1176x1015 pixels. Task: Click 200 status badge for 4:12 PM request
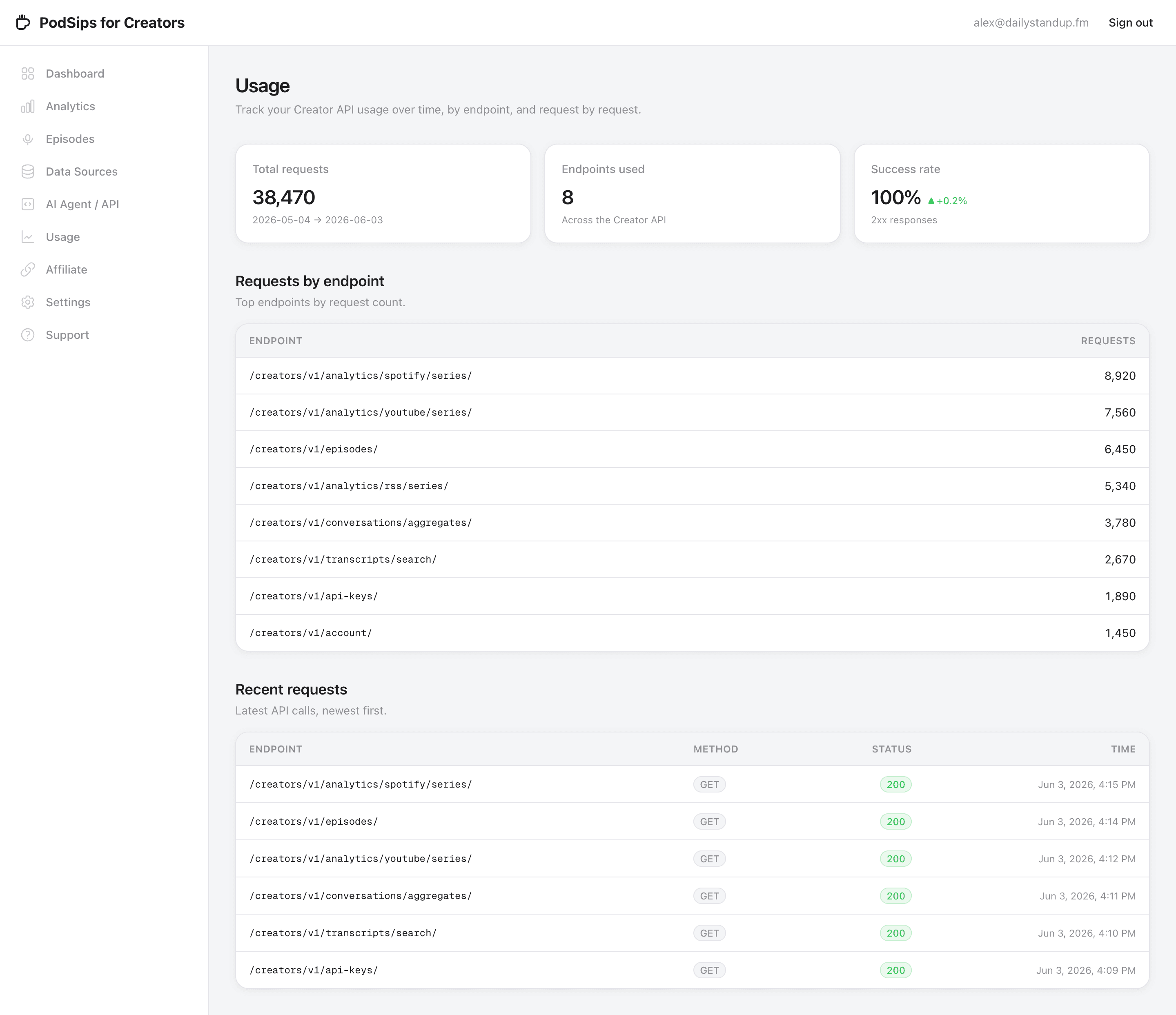click(895, 859)
